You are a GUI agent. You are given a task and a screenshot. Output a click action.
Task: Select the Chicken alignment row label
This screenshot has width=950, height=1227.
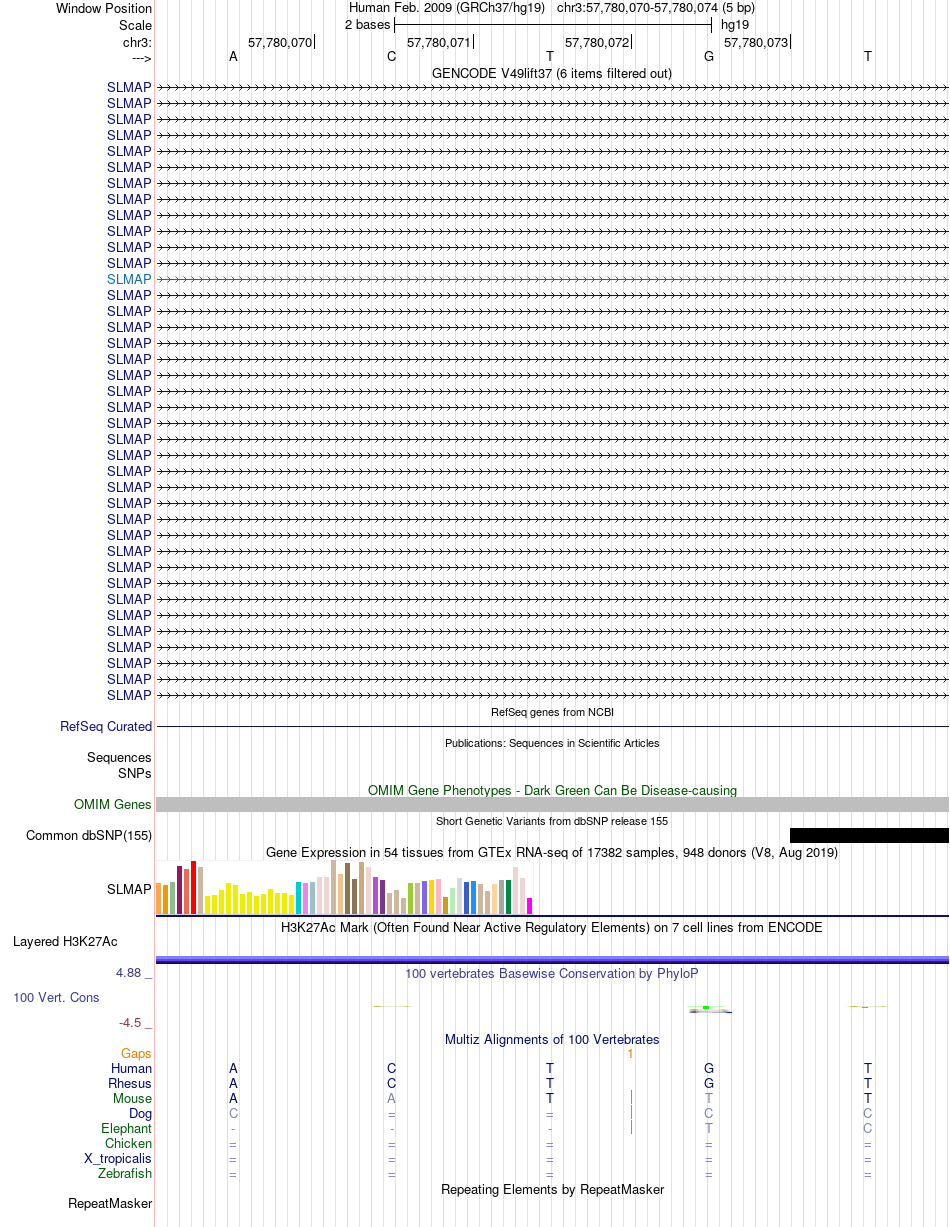pyautogui.click(x=129, y=1143)
